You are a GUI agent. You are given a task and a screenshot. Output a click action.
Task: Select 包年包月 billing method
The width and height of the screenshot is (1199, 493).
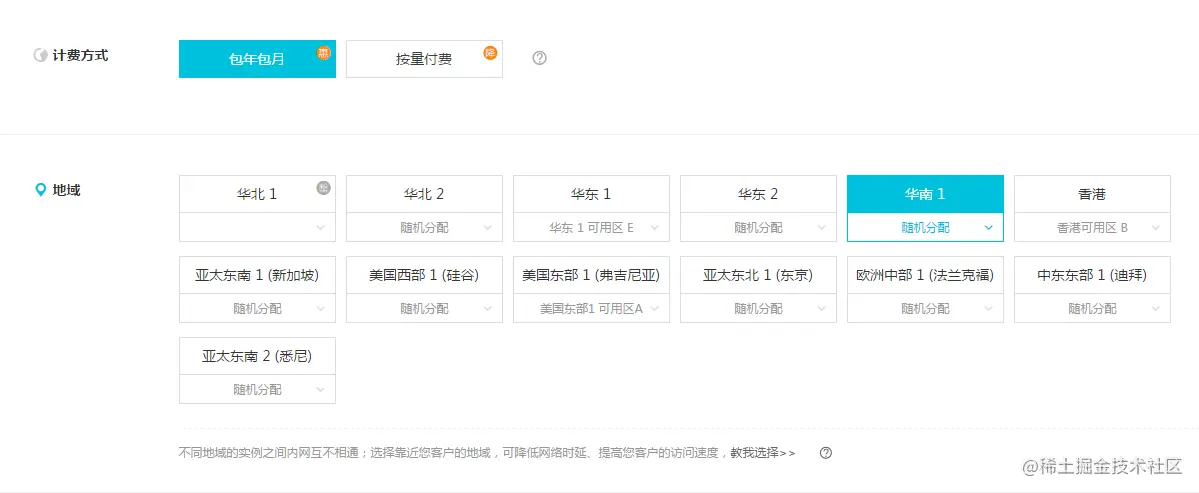[x=257, y=59]
